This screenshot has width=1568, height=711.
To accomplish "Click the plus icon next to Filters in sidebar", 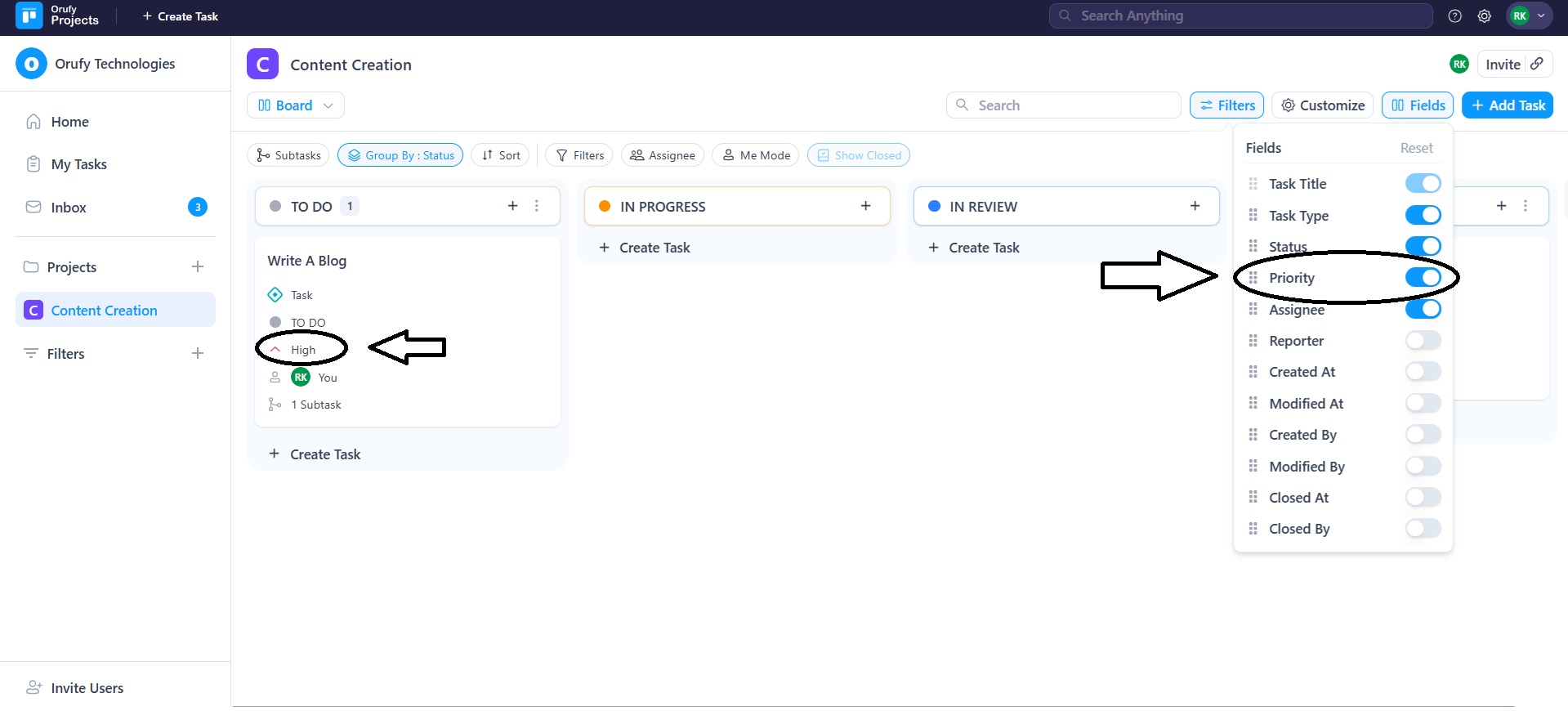I will coord(197,354).
